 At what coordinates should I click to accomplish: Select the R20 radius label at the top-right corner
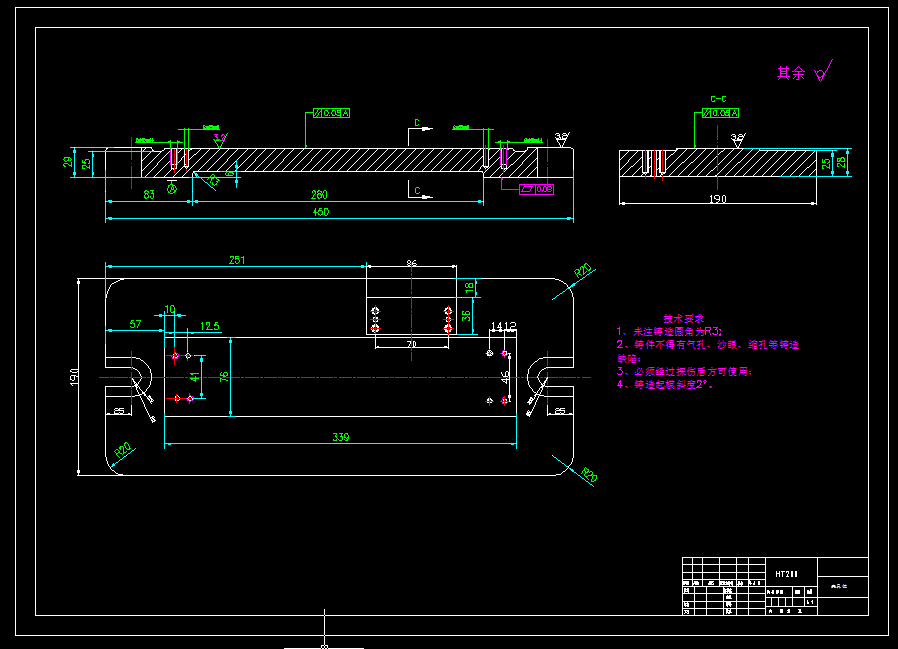tap(582, 270)
